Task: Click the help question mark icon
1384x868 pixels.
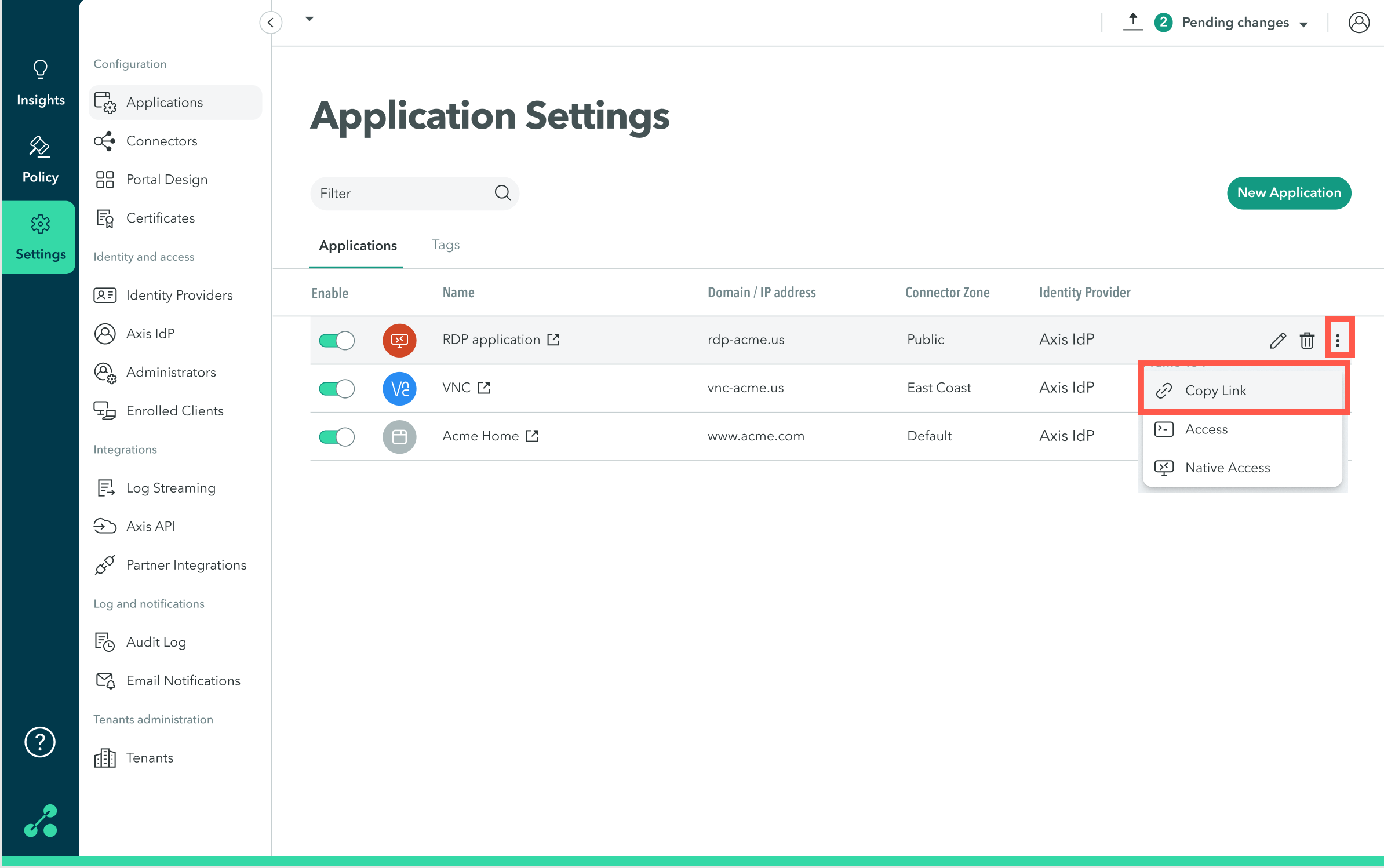Action: tap(40, 741)
